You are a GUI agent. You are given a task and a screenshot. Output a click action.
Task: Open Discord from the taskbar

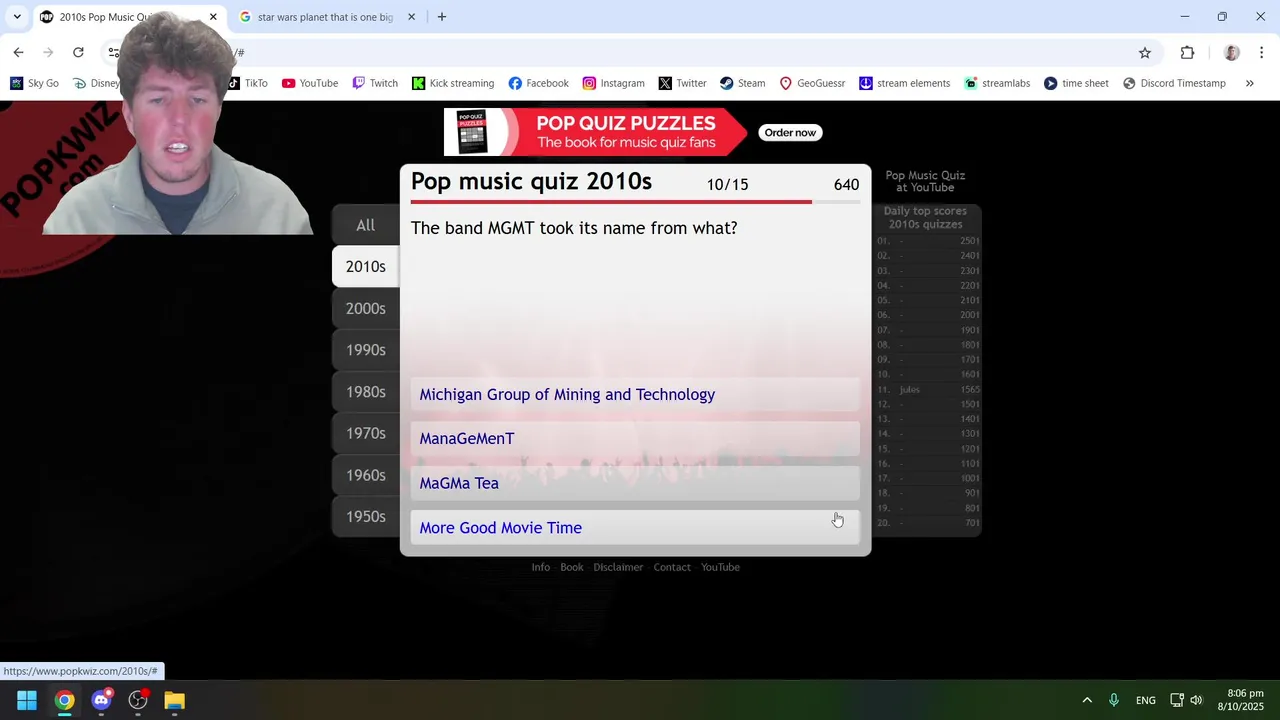point(101,700)
